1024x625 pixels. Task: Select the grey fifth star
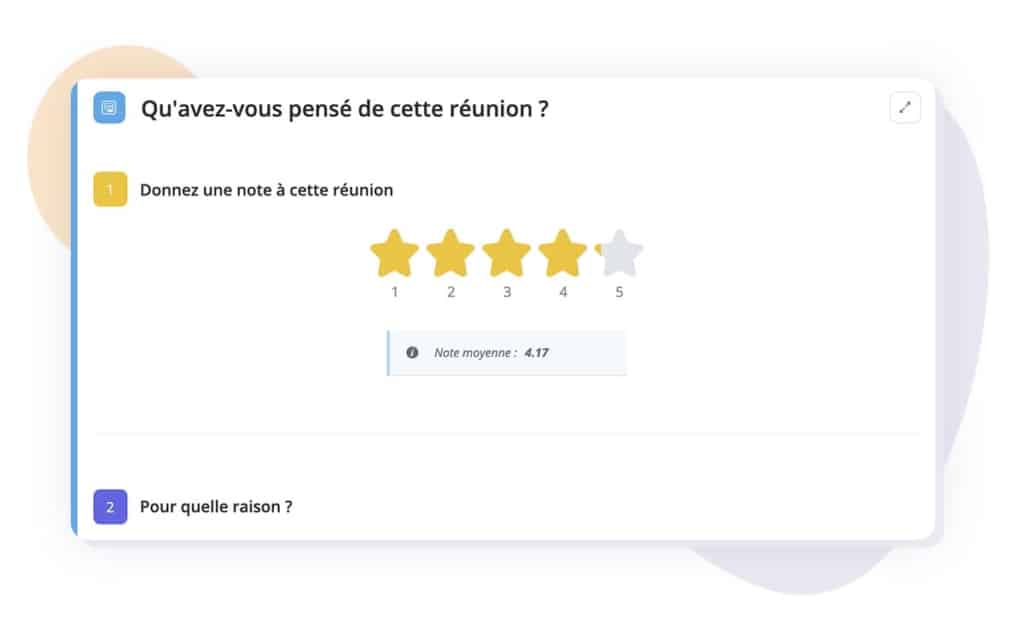[x=619, y=253]
